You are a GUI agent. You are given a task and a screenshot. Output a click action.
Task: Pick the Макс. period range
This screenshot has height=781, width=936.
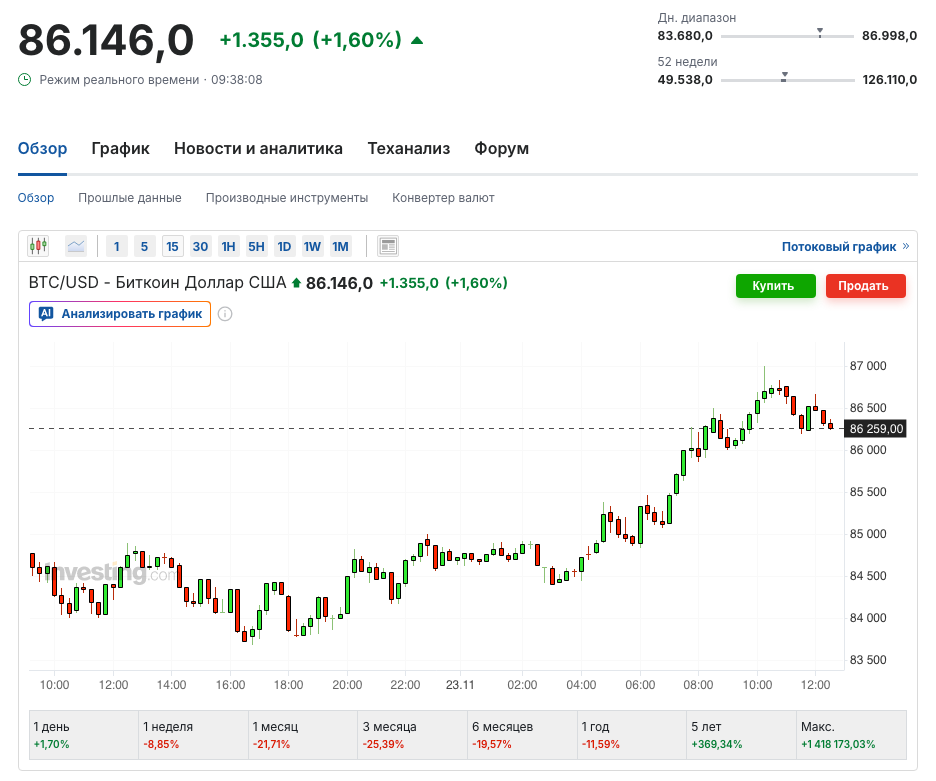coord(851,735)
